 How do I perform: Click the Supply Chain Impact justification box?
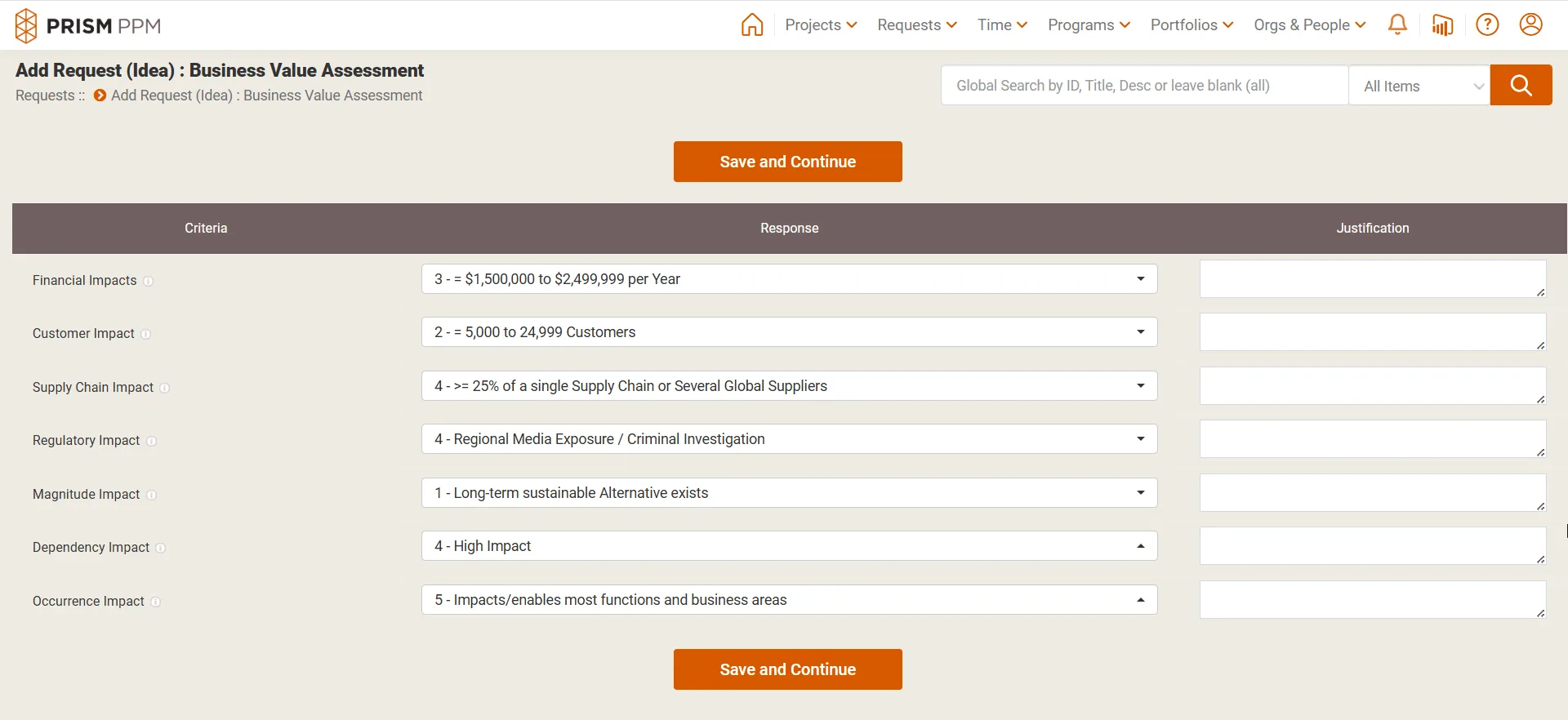(x=1373, y=385)
